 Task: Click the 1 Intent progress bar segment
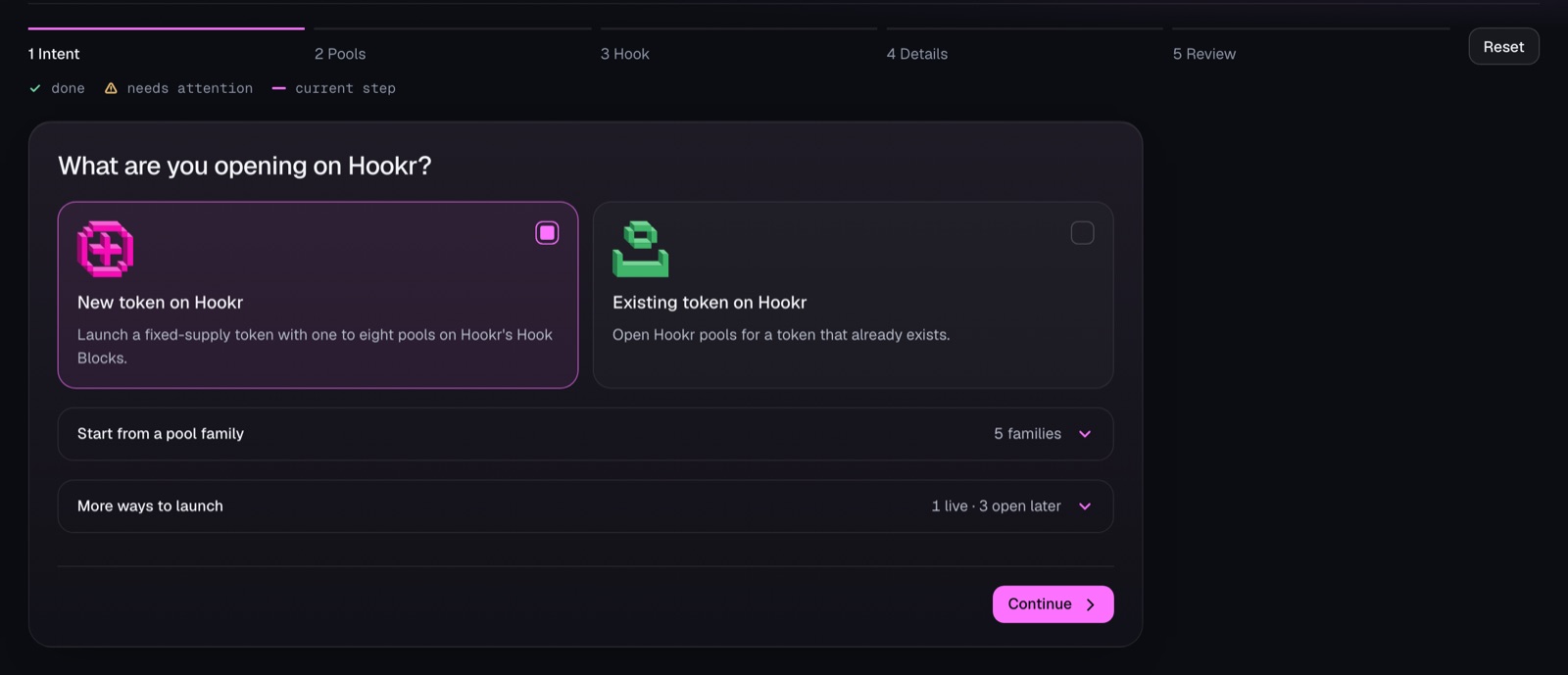coord(167,28)
